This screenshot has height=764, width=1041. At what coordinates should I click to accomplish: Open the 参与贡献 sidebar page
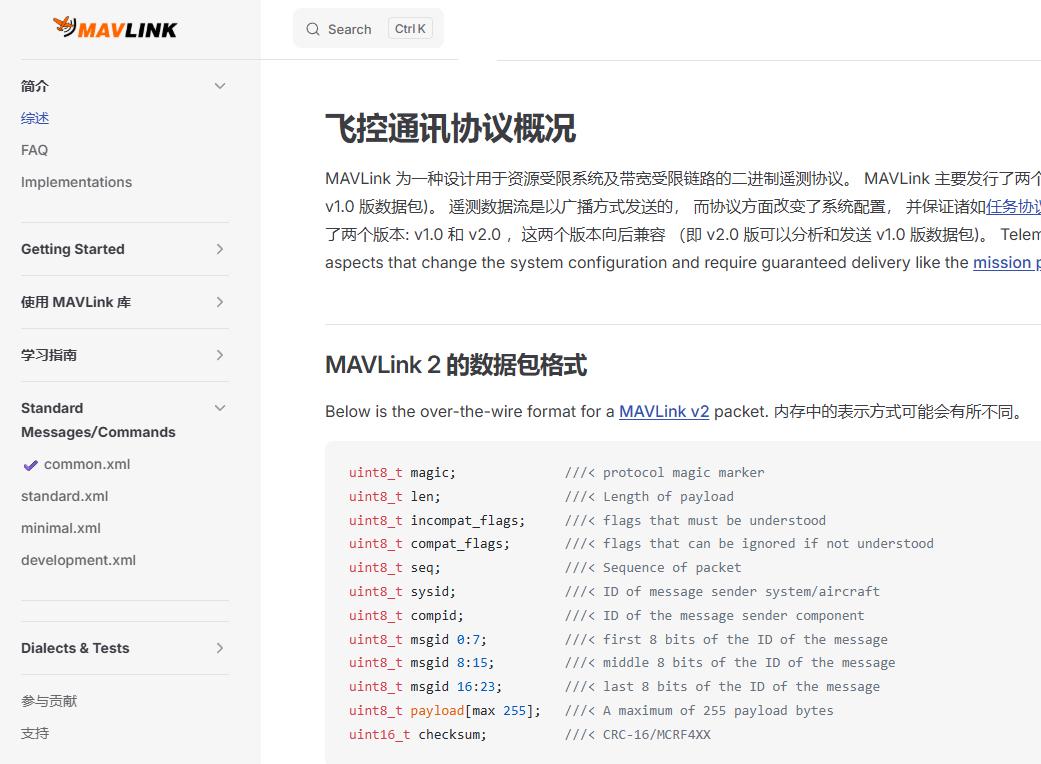(49, 701)
